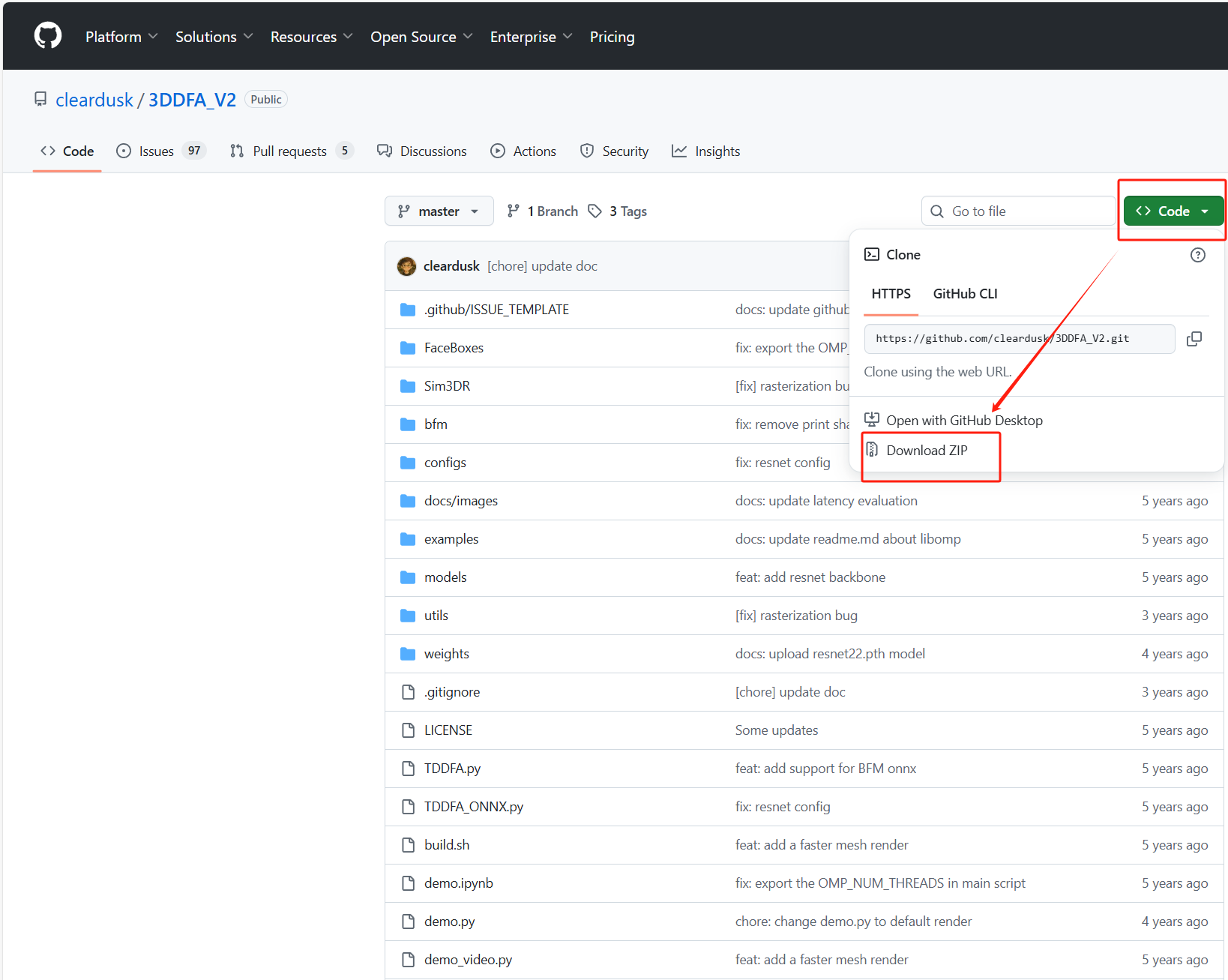
Task: Click the folder icon for configs
Action: [x=408, y=463]
